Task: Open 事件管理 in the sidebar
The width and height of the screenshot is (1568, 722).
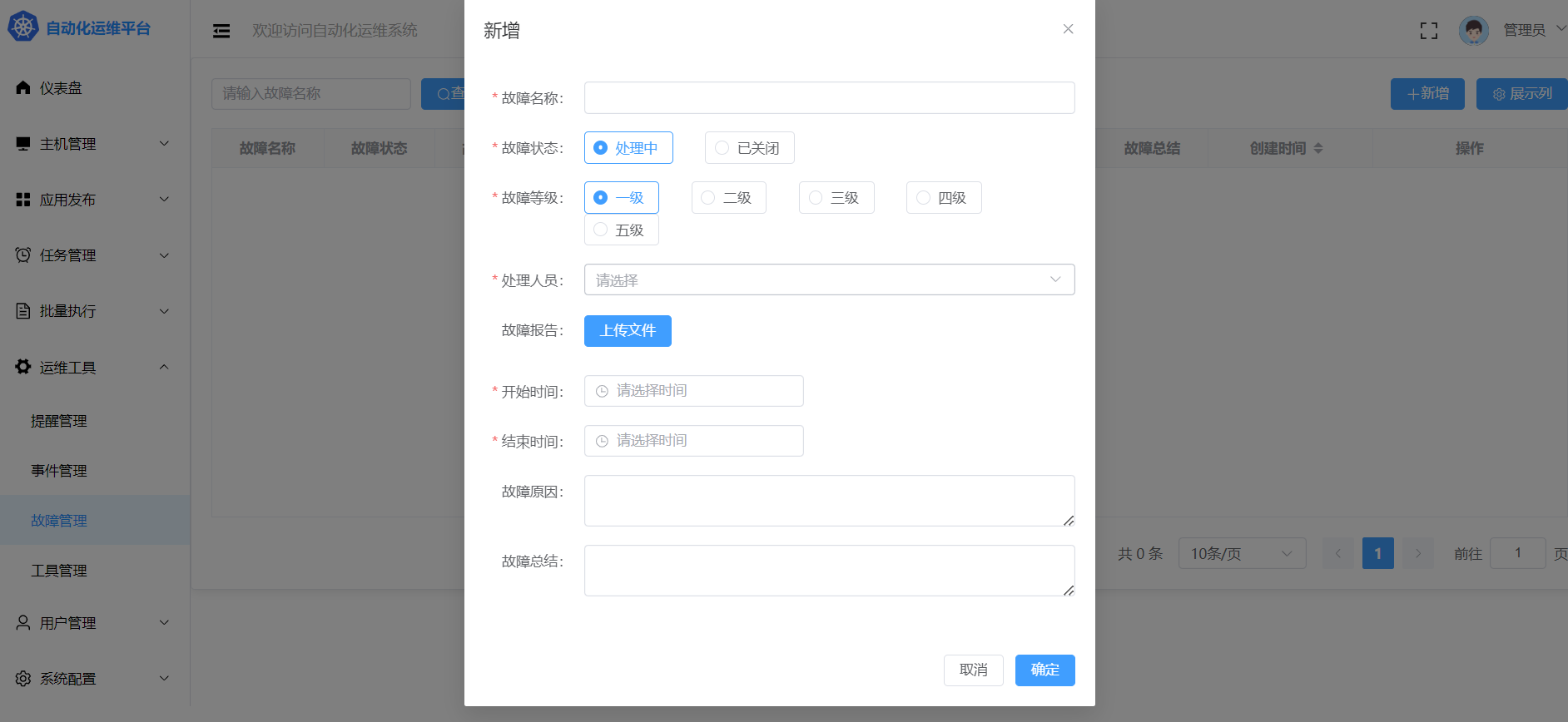Action: (59, 471)
